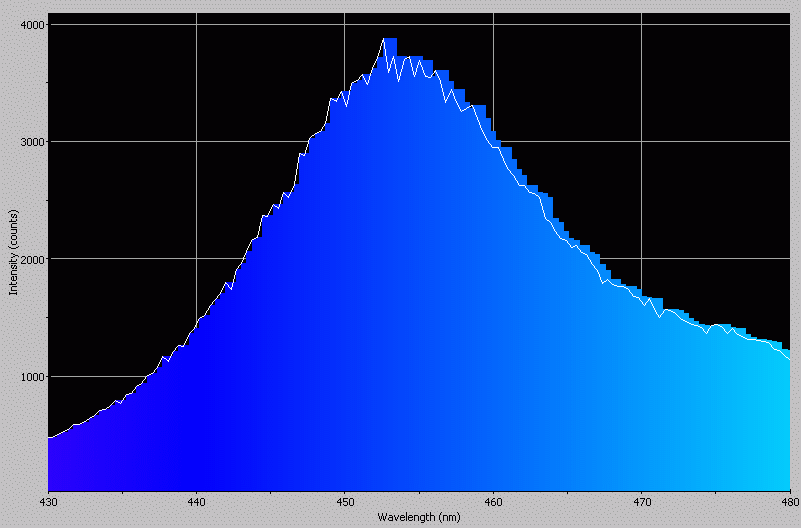Select the "Intensity (counts)" axis title

click(x=13, y=252)
